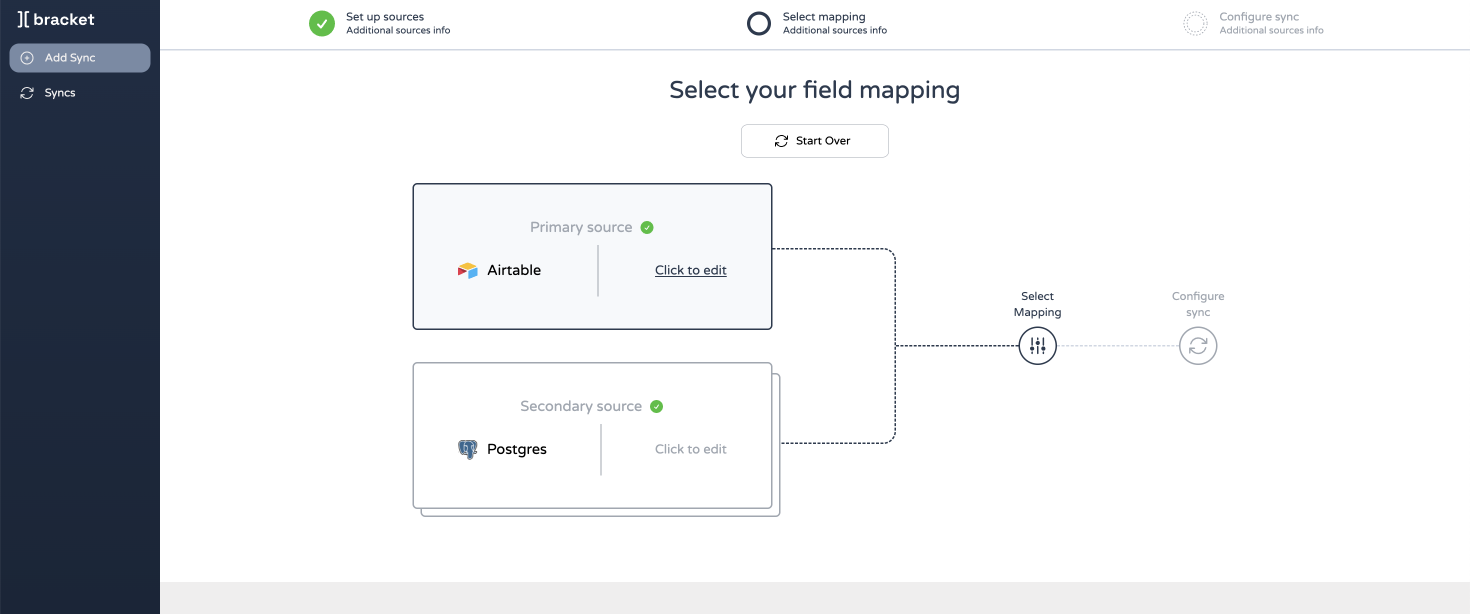Click the Select mapping step circle
The height and width of the screenshot is (614, 1470).
tap(759, 23)
